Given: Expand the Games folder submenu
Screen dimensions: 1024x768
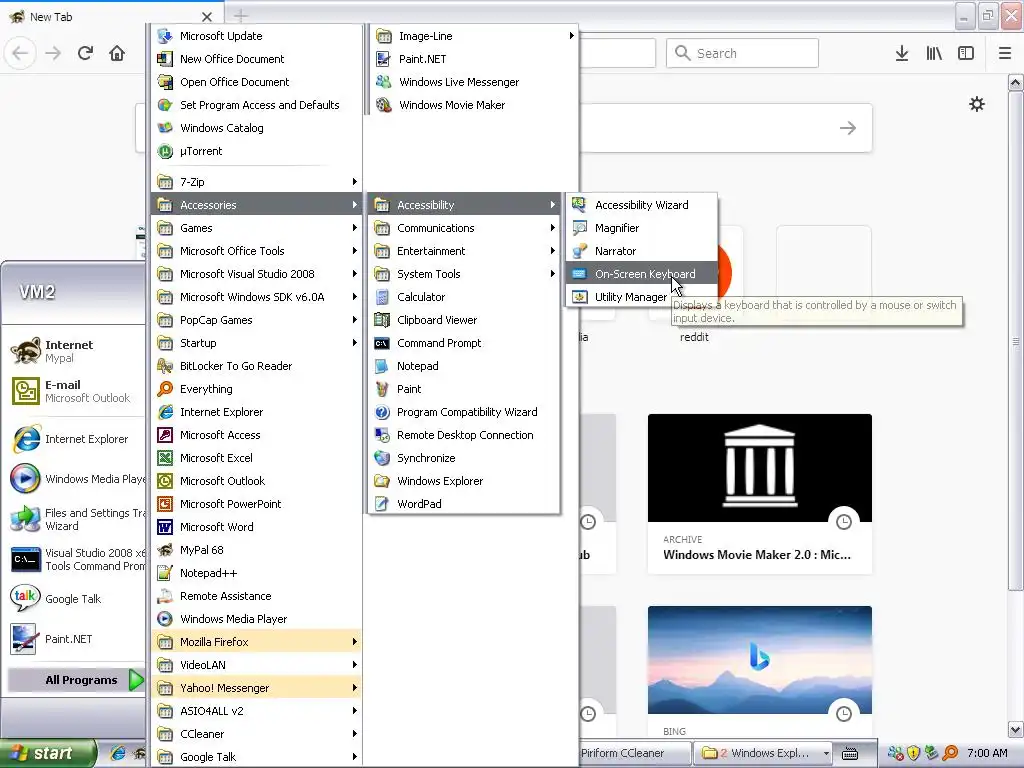Looking at the screenshot, I should (257, 228).
